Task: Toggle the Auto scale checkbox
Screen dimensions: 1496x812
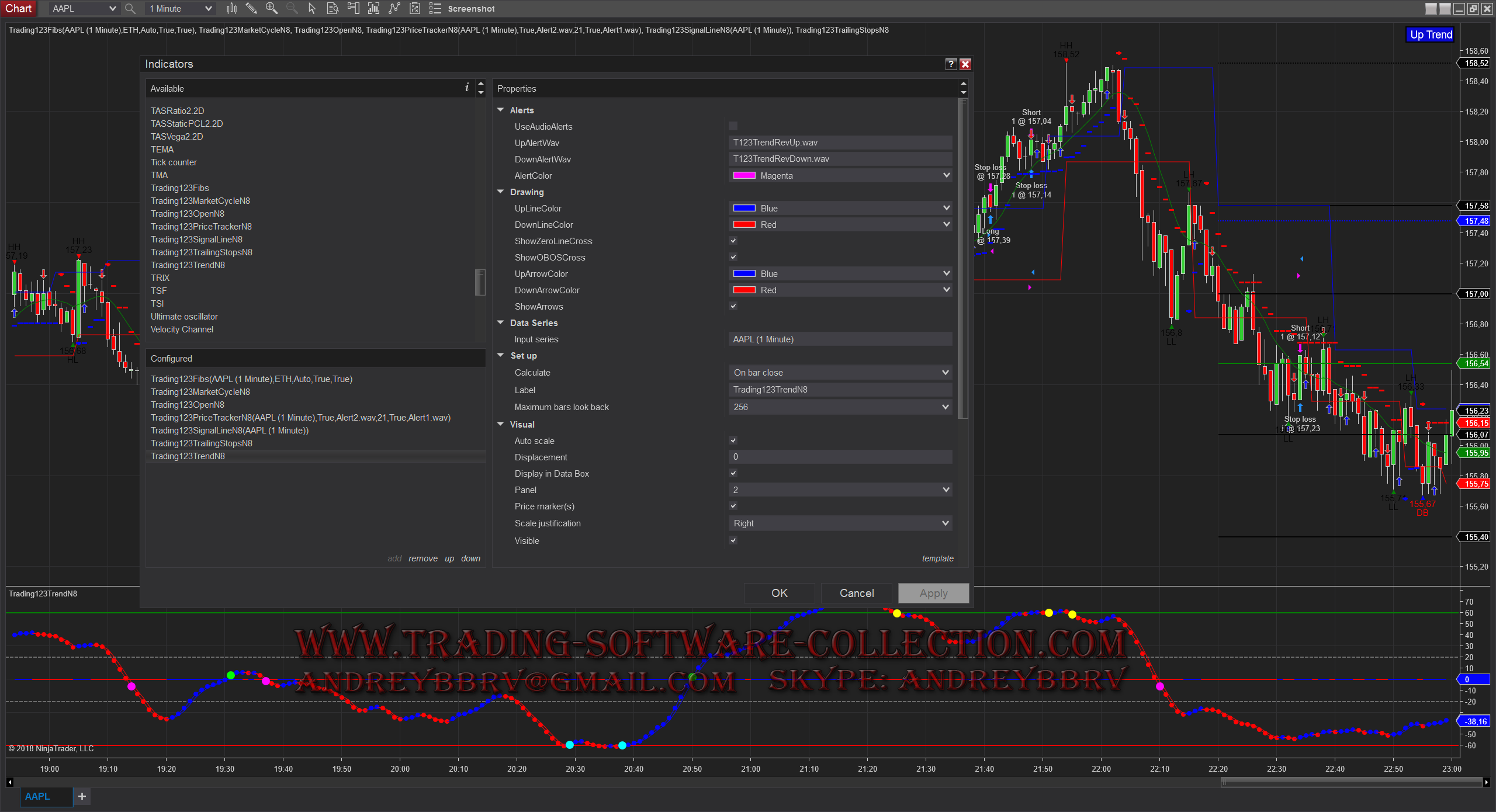Action: pyautogui.click(x=733, y=440)
